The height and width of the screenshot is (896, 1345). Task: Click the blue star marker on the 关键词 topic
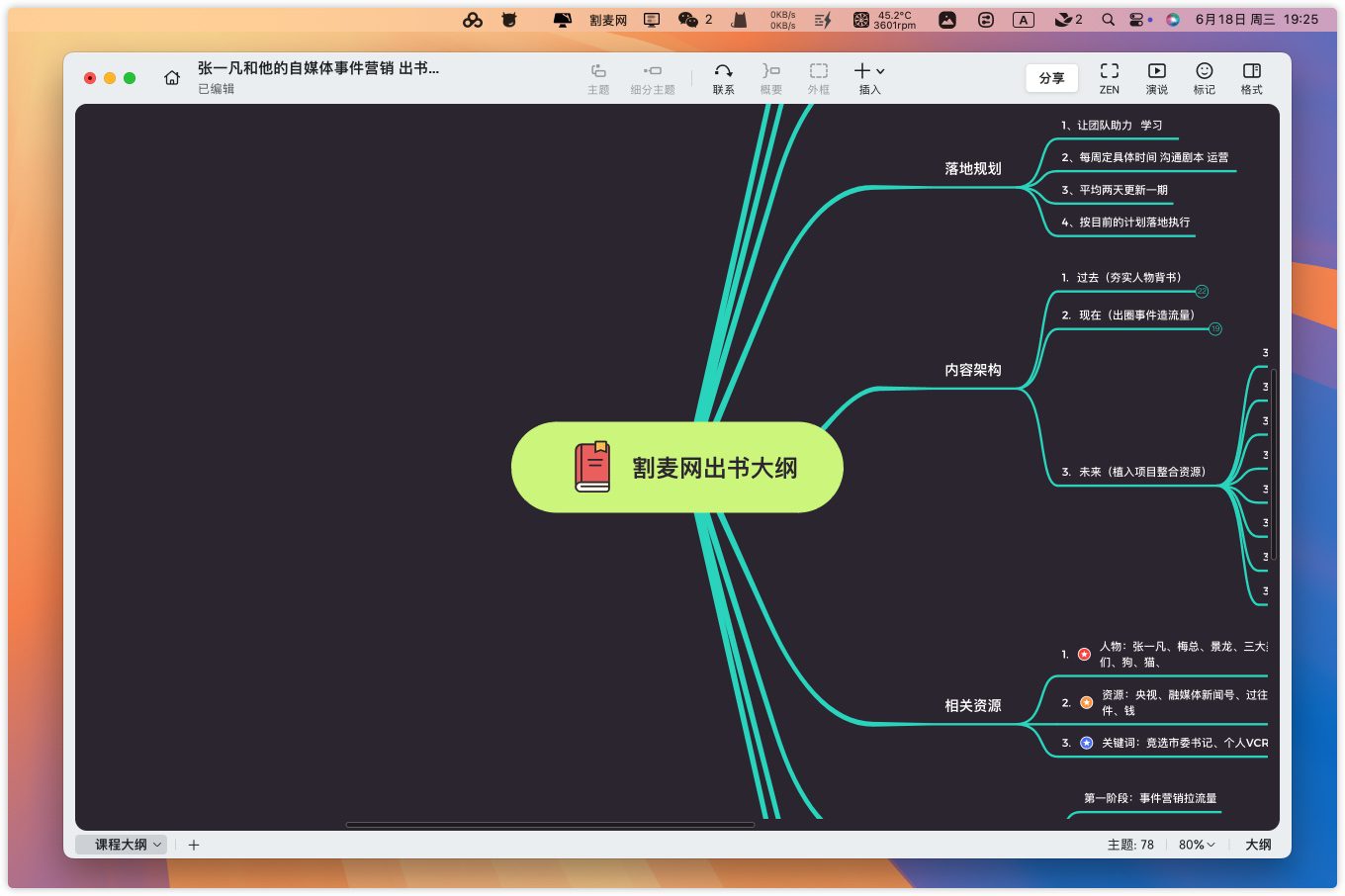pyautogui.click(x=1086, y=743)
